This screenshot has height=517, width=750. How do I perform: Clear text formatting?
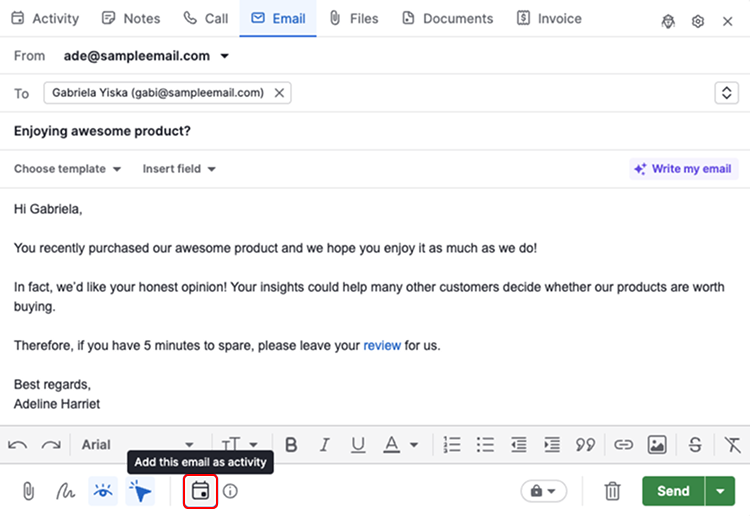[733, 445]
